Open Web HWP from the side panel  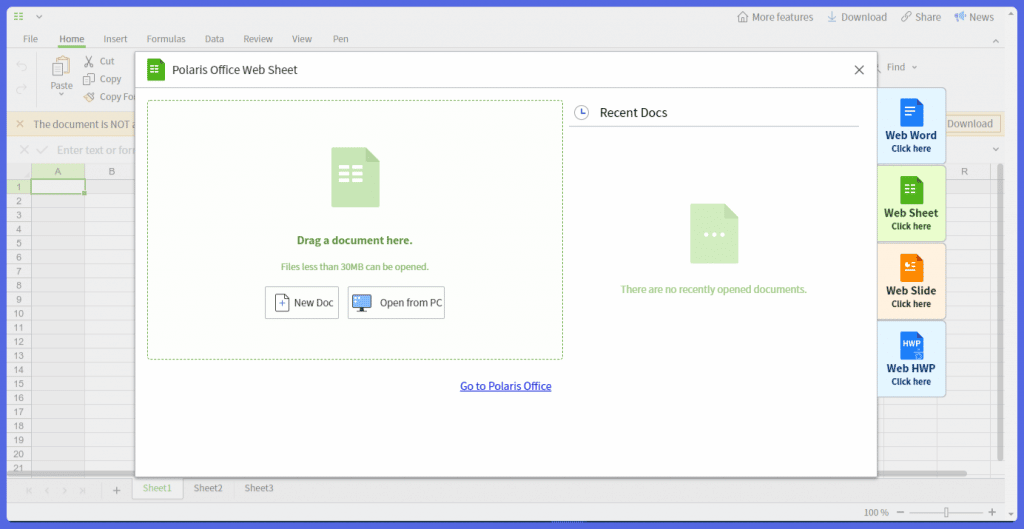pos(911,359)
